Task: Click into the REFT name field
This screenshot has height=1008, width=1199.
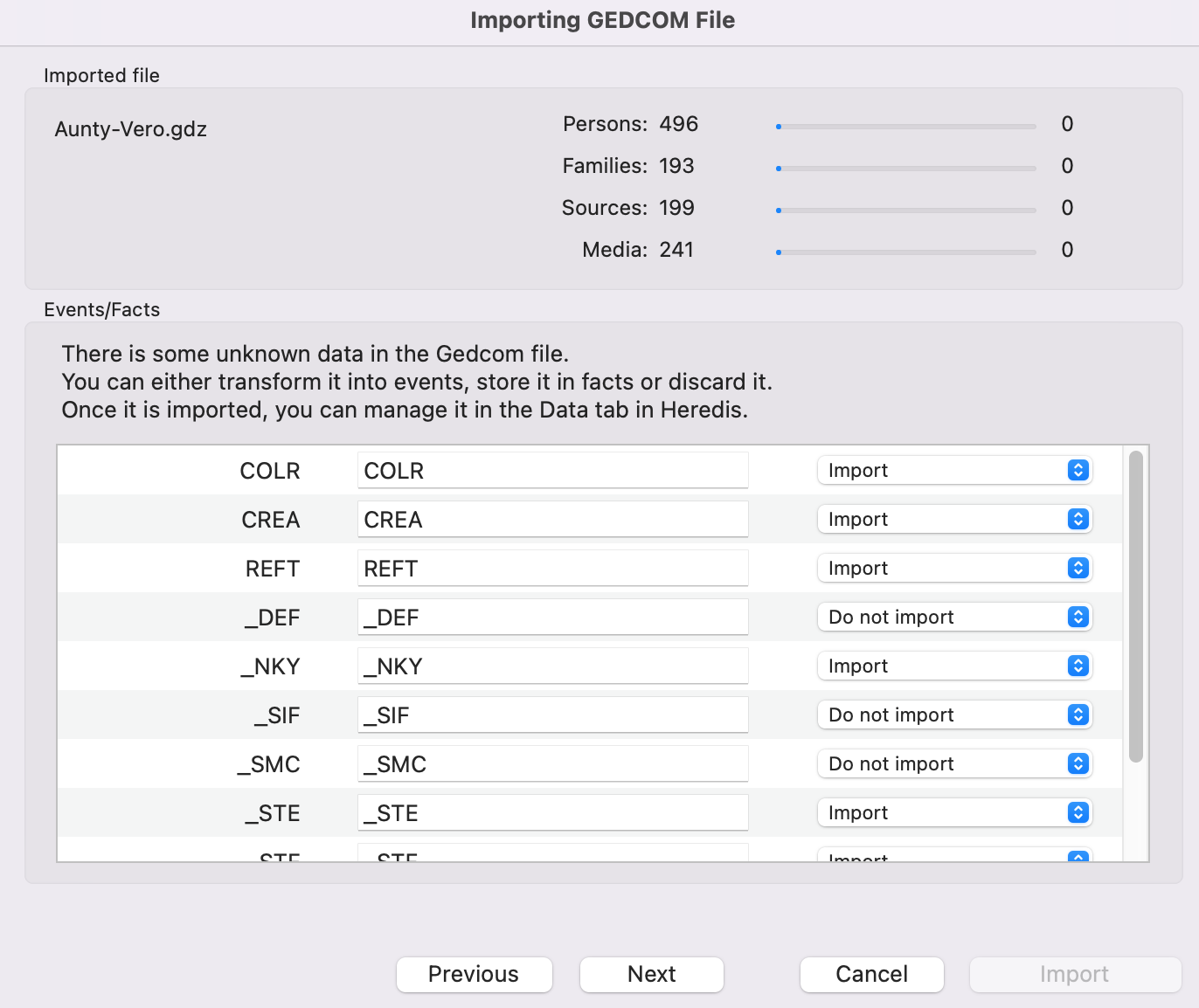Action: [x=552, y=569]
